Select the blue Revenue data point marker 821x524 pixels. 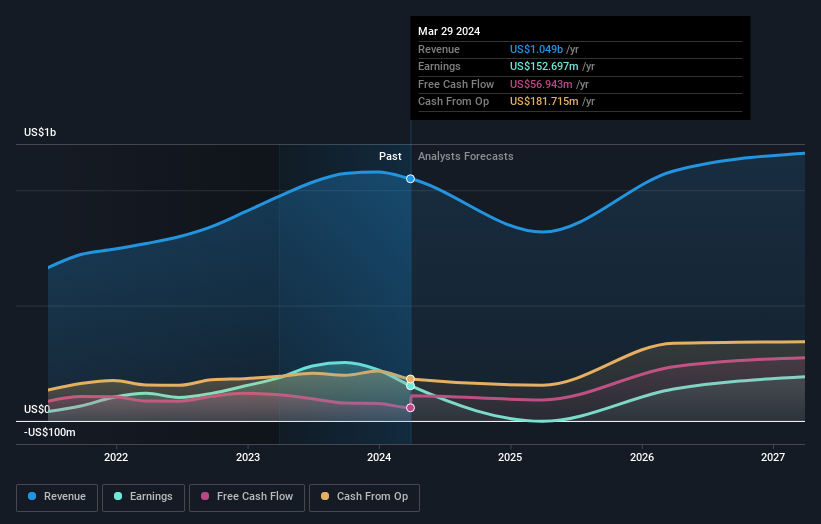coord(410,179)
